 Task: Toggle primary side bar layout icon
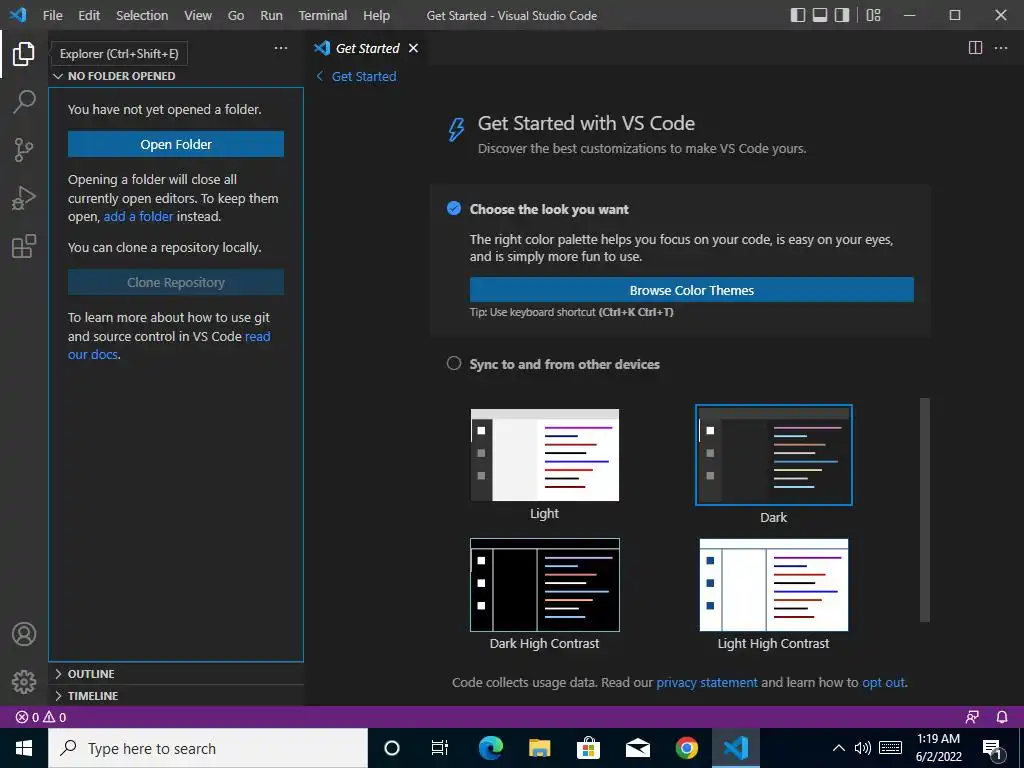coord(797,15)
